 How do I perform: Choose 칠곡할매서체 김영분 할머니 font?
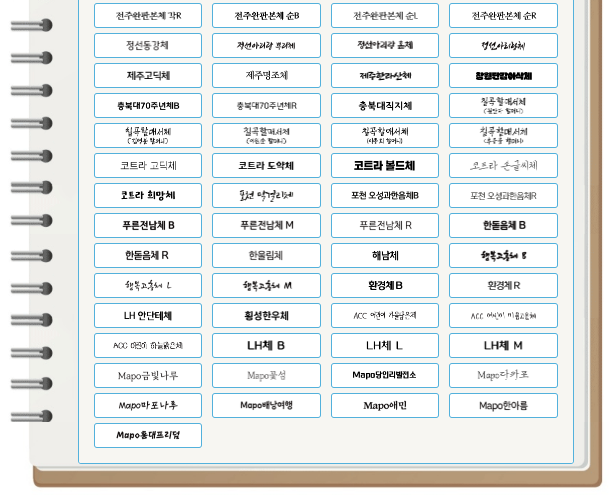pyautogui.click(x=148, y=135)
